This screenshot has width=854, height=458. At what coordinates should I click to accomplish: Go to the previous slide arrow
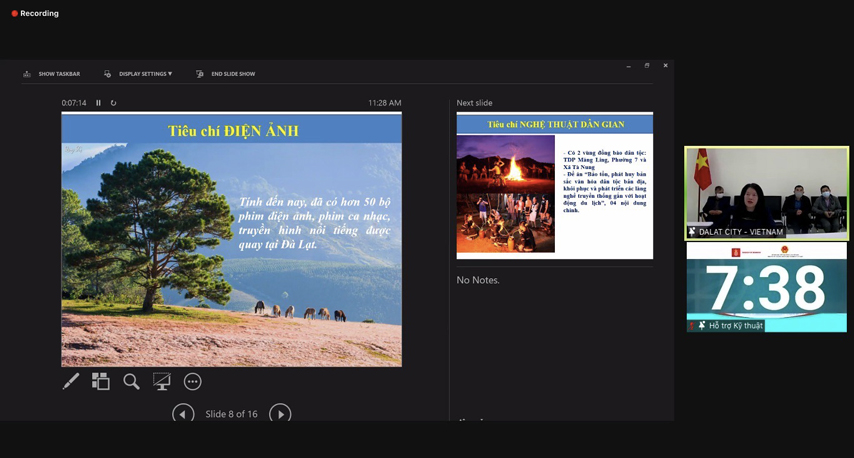pyautogui.click(x=183, y=413)
